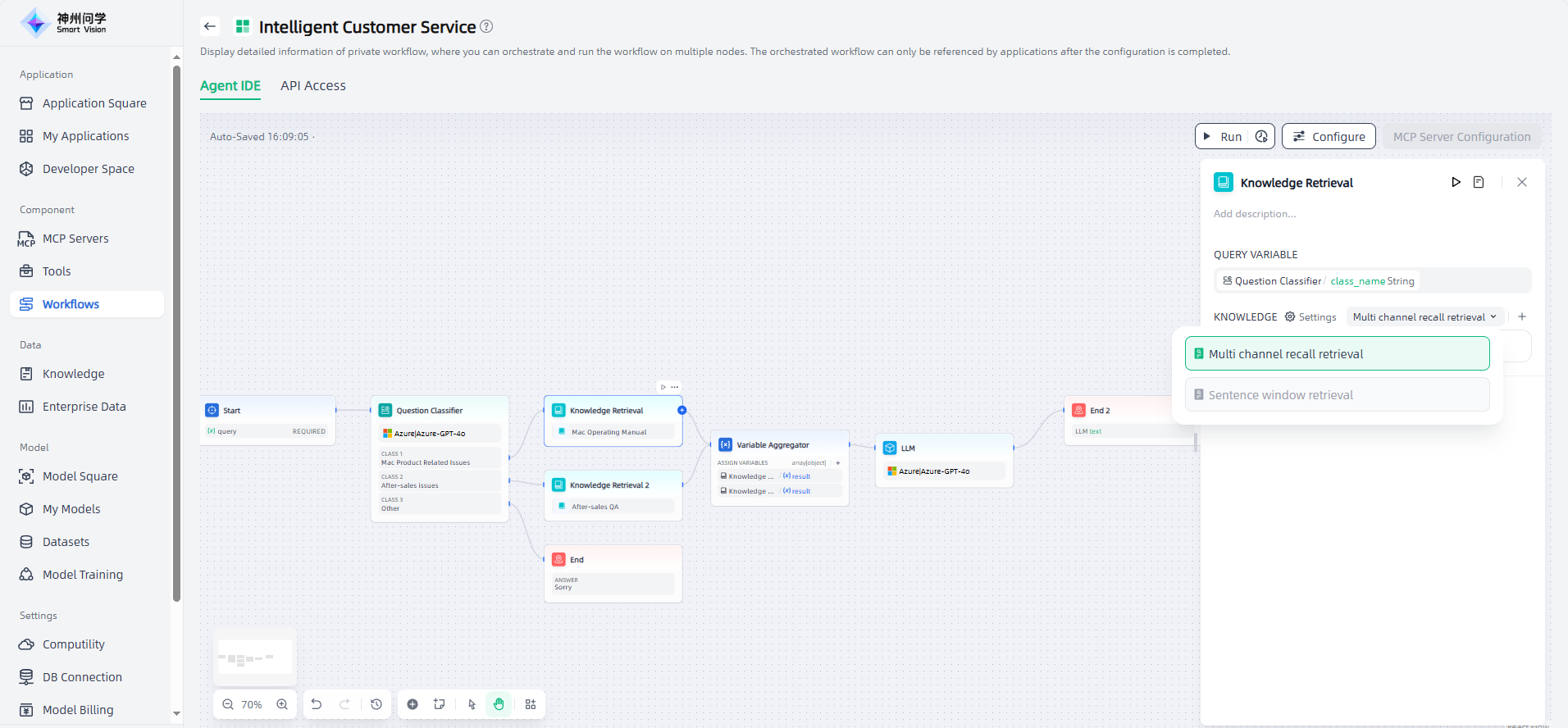Click the zoom in magnifier icon
This screenshot has width=1568, height=728.
282,704
